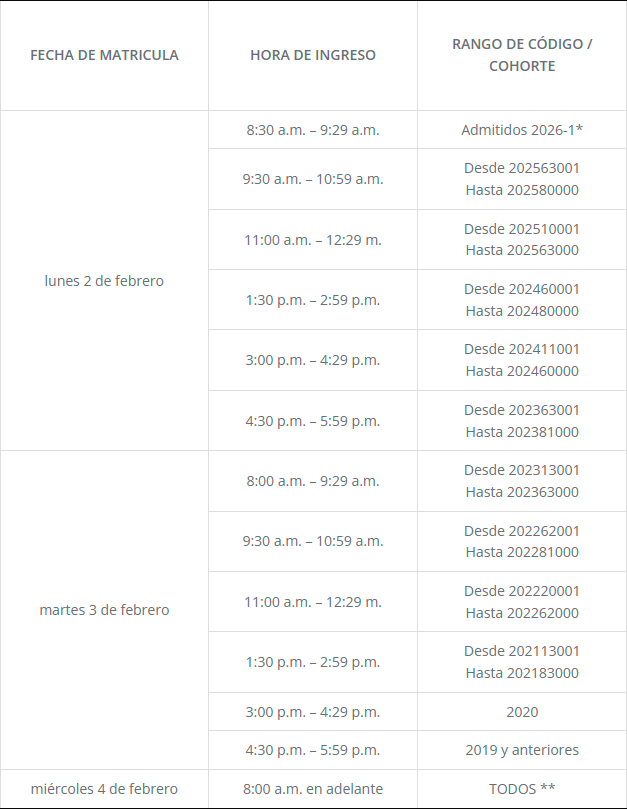Viewport: 627px width, 809px height.
Task: Click the Desde 202220001 Hasta 202262000 range
Action: tap(522, 602)
